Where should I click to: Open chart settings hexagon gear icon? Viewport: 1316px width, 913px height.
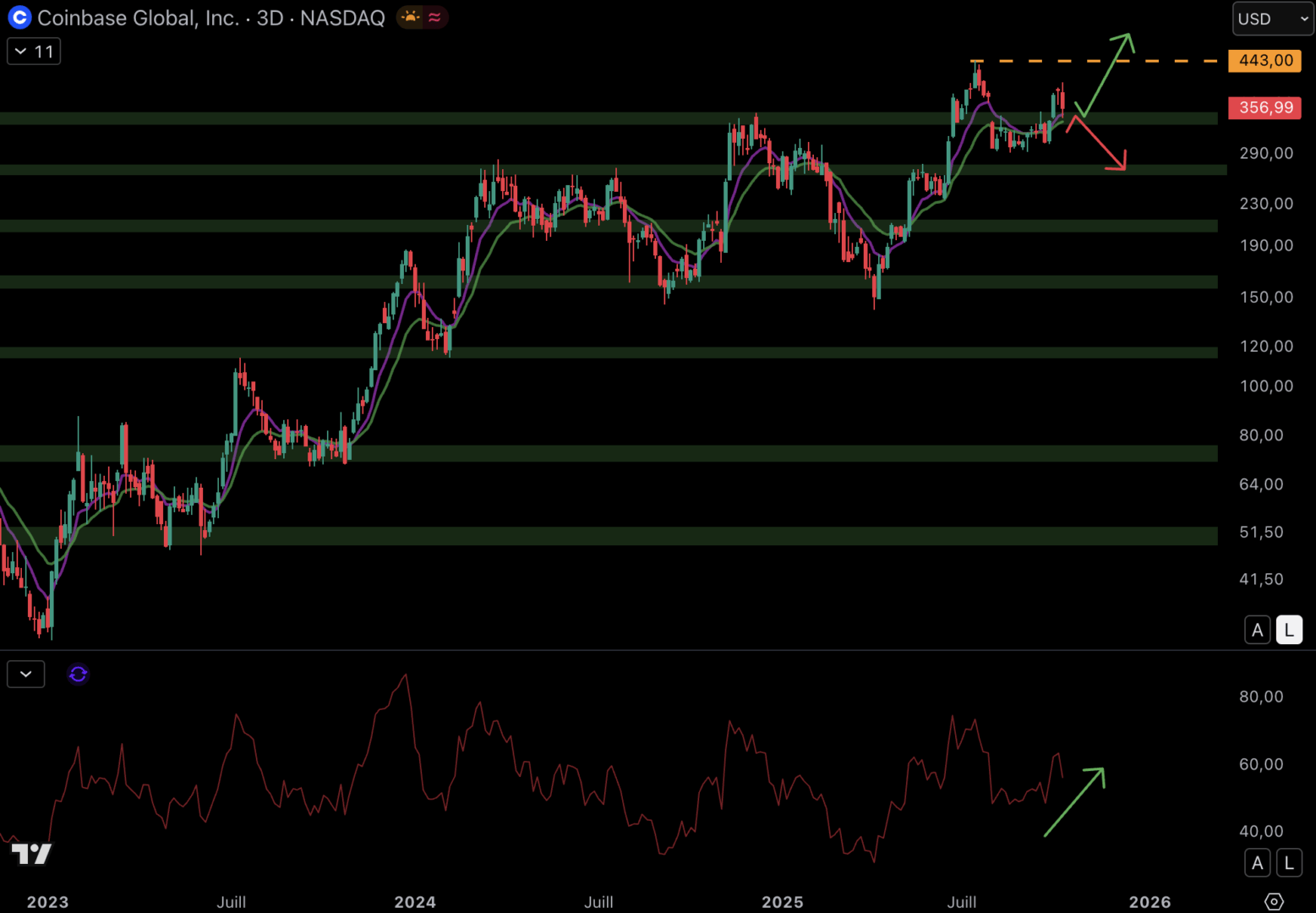[1274, 901]
